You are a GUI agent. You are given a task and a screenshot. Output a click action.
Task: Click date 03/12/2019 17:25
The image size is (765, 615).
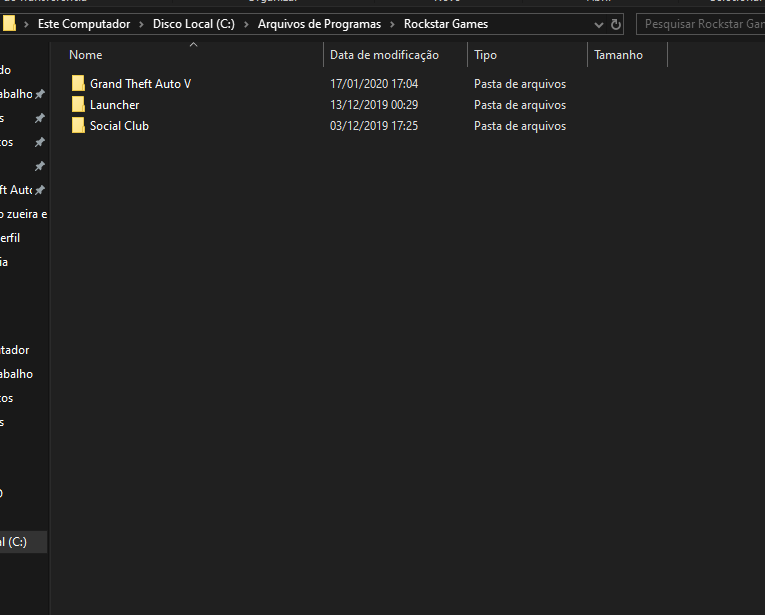point(374,126)
